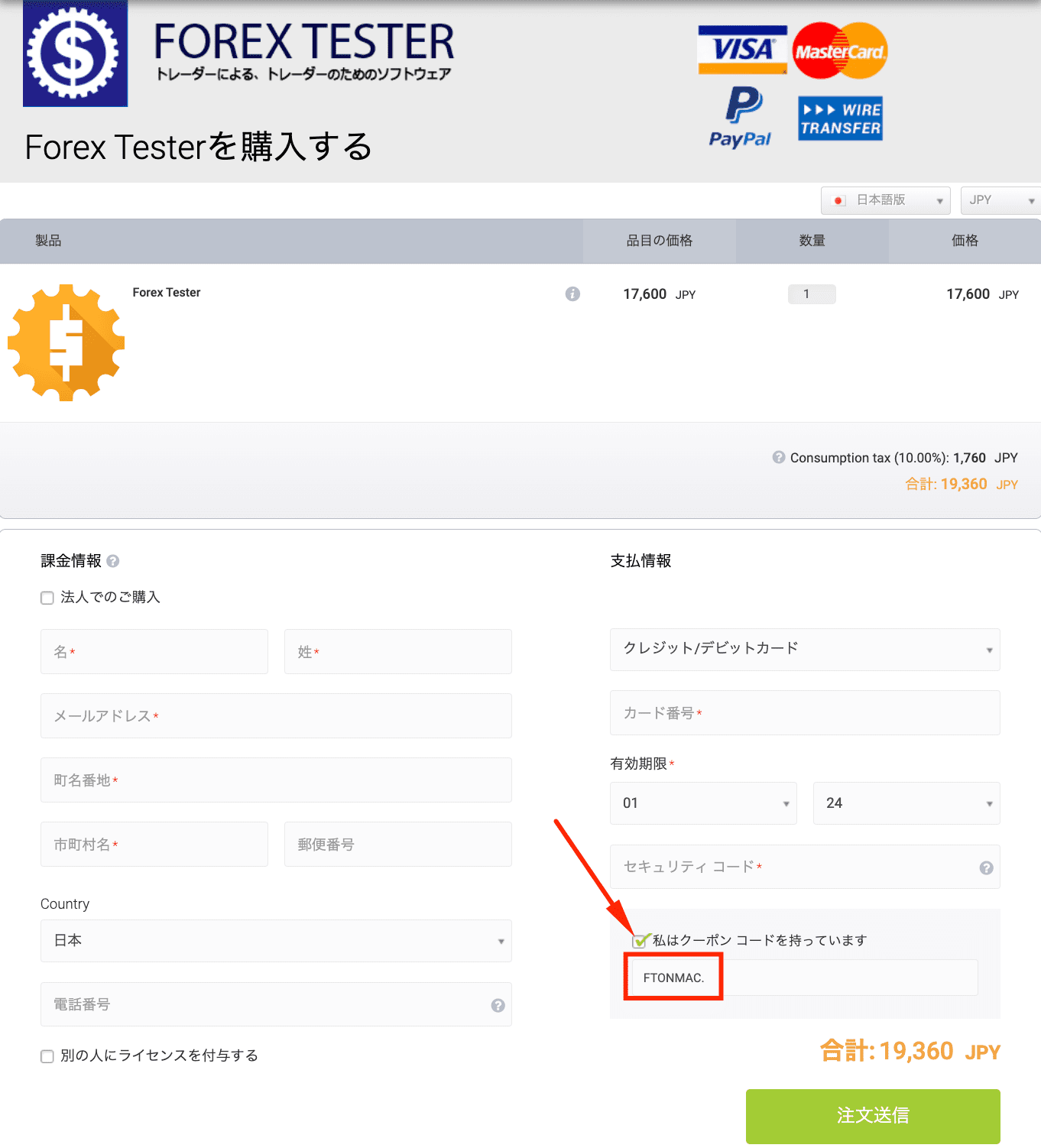Open the クレジット/デビットカード payment method dropdown

pyautogui.click(x=805, y=649)
